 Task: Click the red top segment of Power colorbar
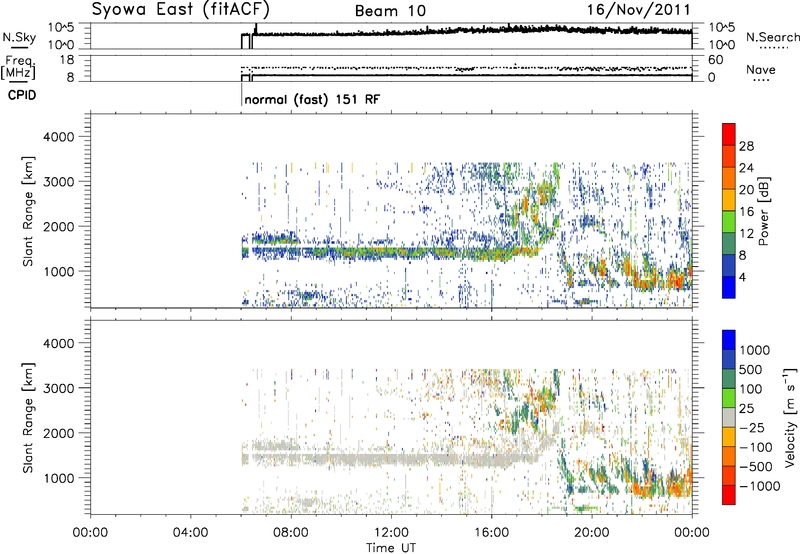[729, 134]
